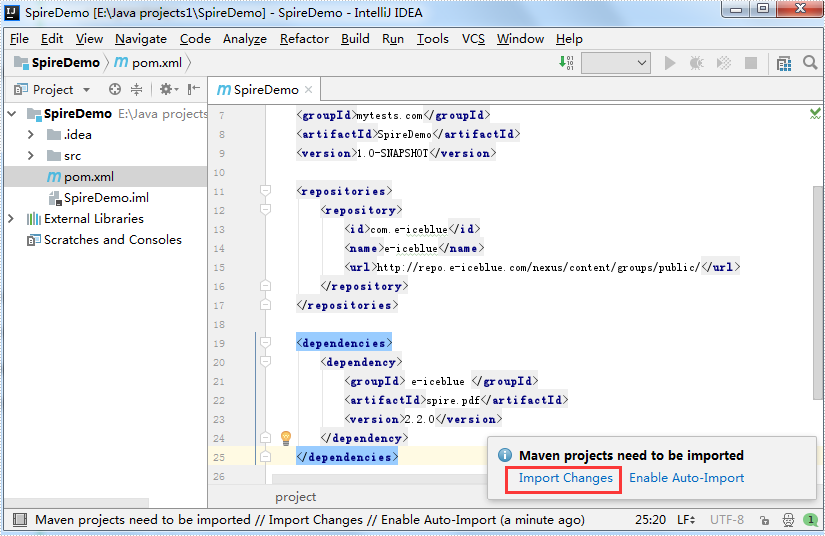The width and height of the screenshot is (825, 536).
Task: Click the project breadcrumb at editor bottom
Action: tap(295, 497)
